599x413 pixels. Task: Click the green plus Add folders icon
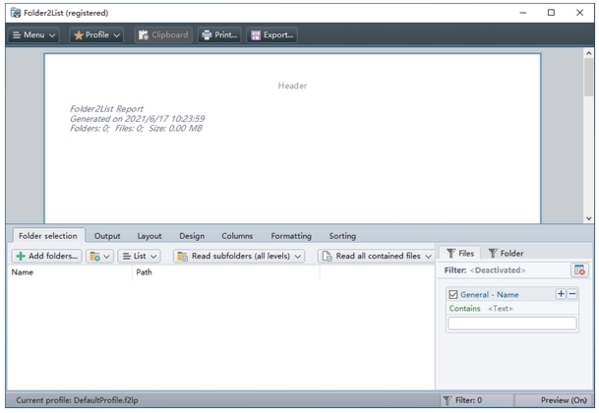(x=21, y=256)
